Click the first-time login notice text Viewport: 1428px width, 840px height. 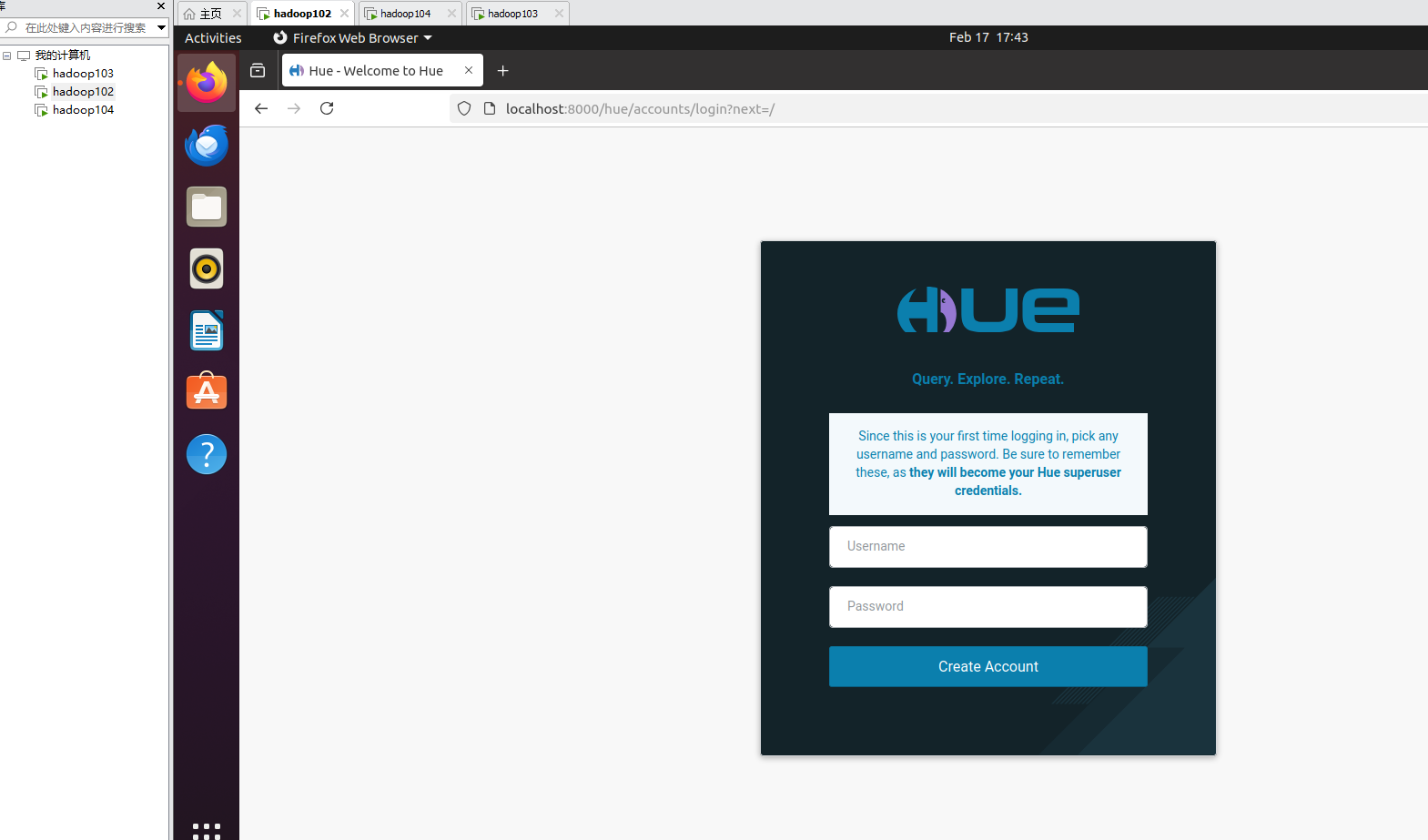point(988,463)
